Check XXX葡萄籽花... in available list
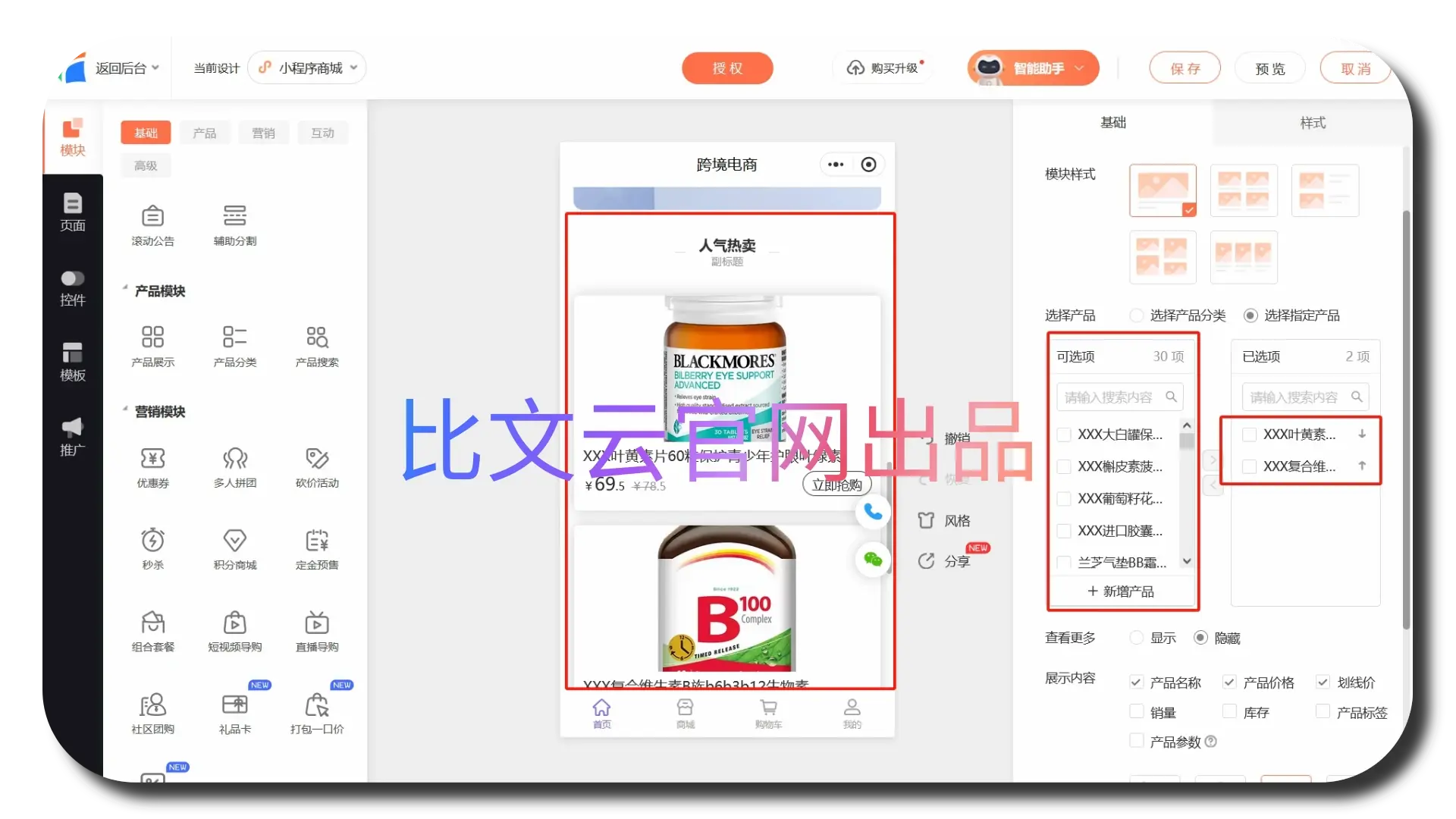The image size is (1456, 819). pos(1064,498)
